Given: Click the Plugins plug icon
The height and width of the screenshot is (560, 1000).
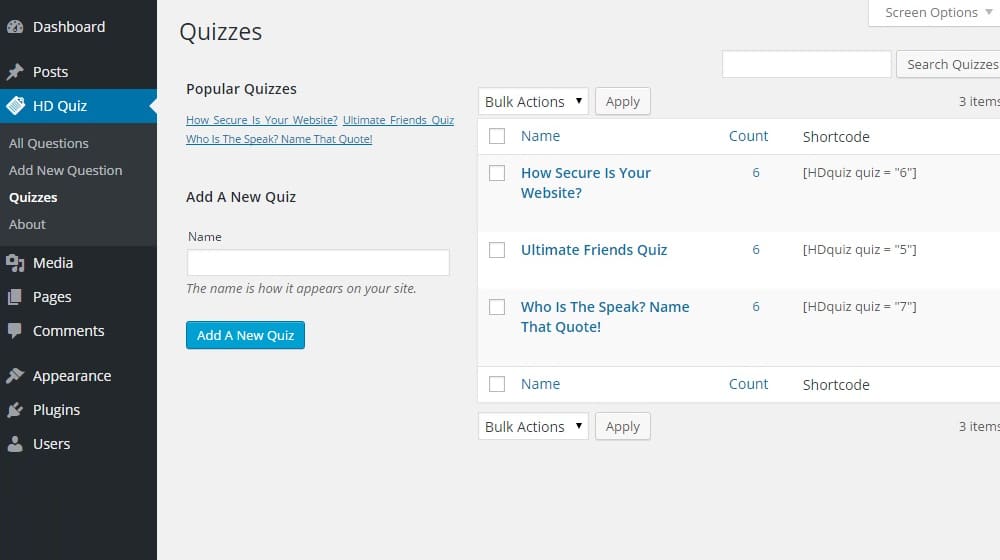Looking at the screenshot, I should click(x=15, y=410).
